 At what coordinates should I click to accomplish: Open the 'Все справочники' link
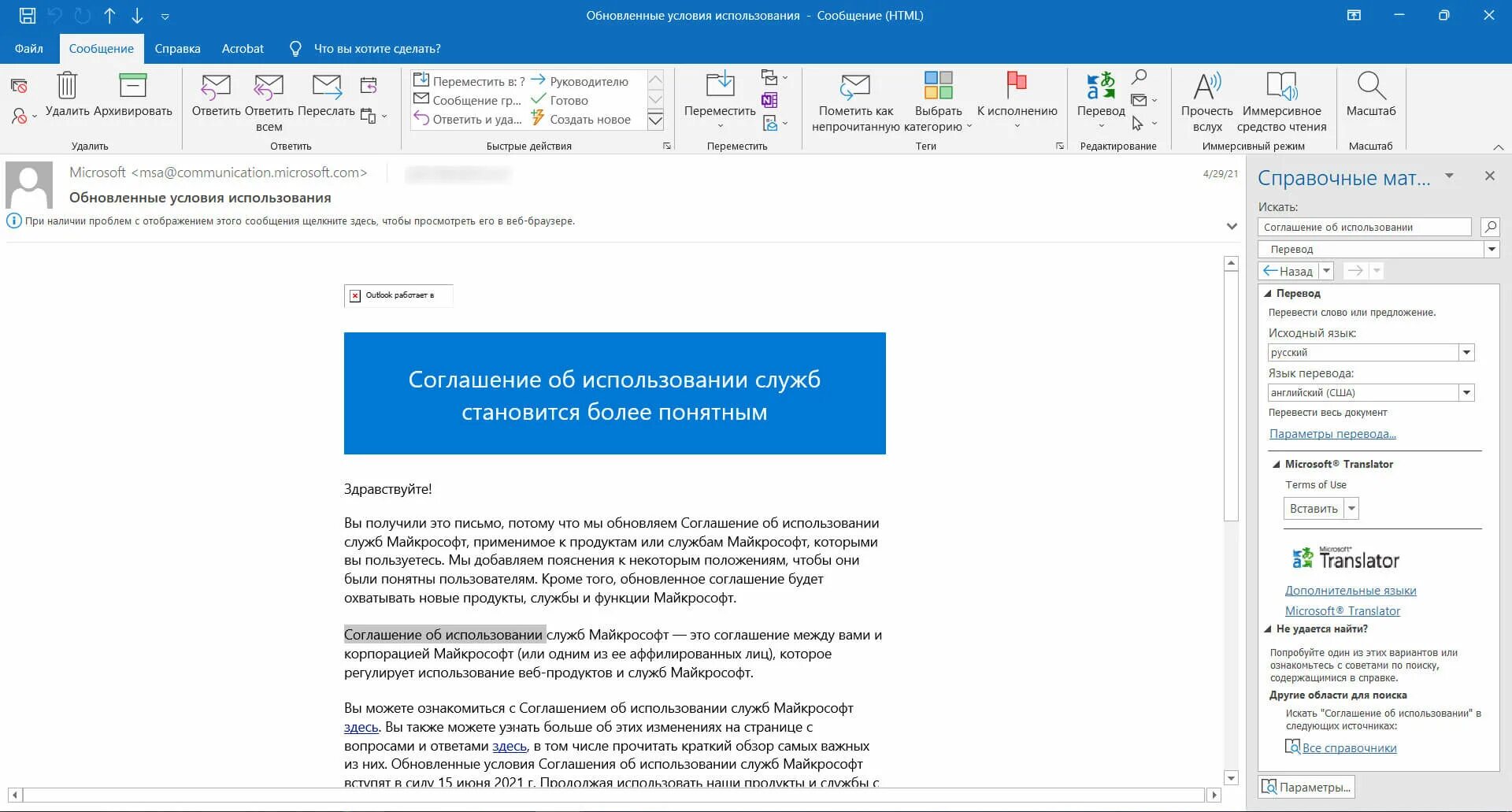coord(1349,748)
